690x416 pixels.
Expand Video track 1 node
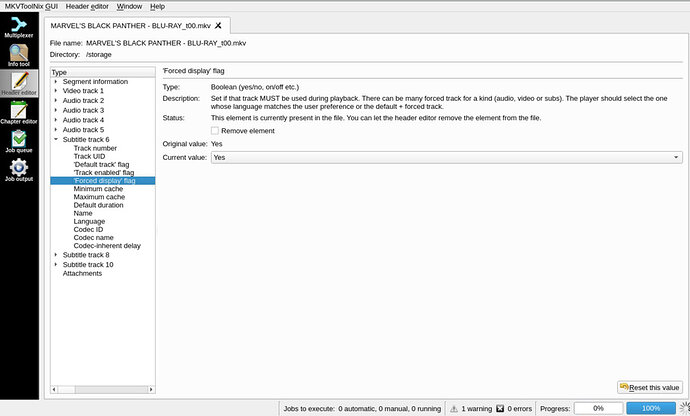[56, 91]
